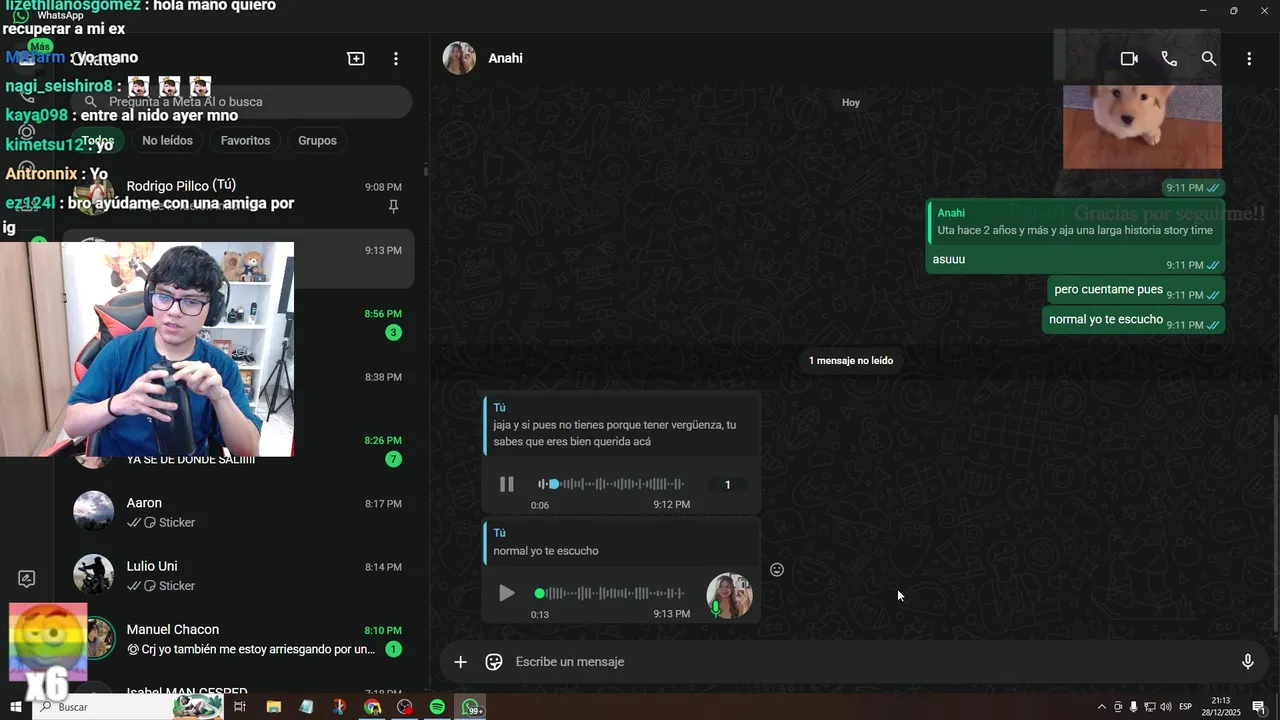This screenshot has width=1280, height=720.
Task: Click Aaron's profile picture in chat list
Action: (94, 511)
